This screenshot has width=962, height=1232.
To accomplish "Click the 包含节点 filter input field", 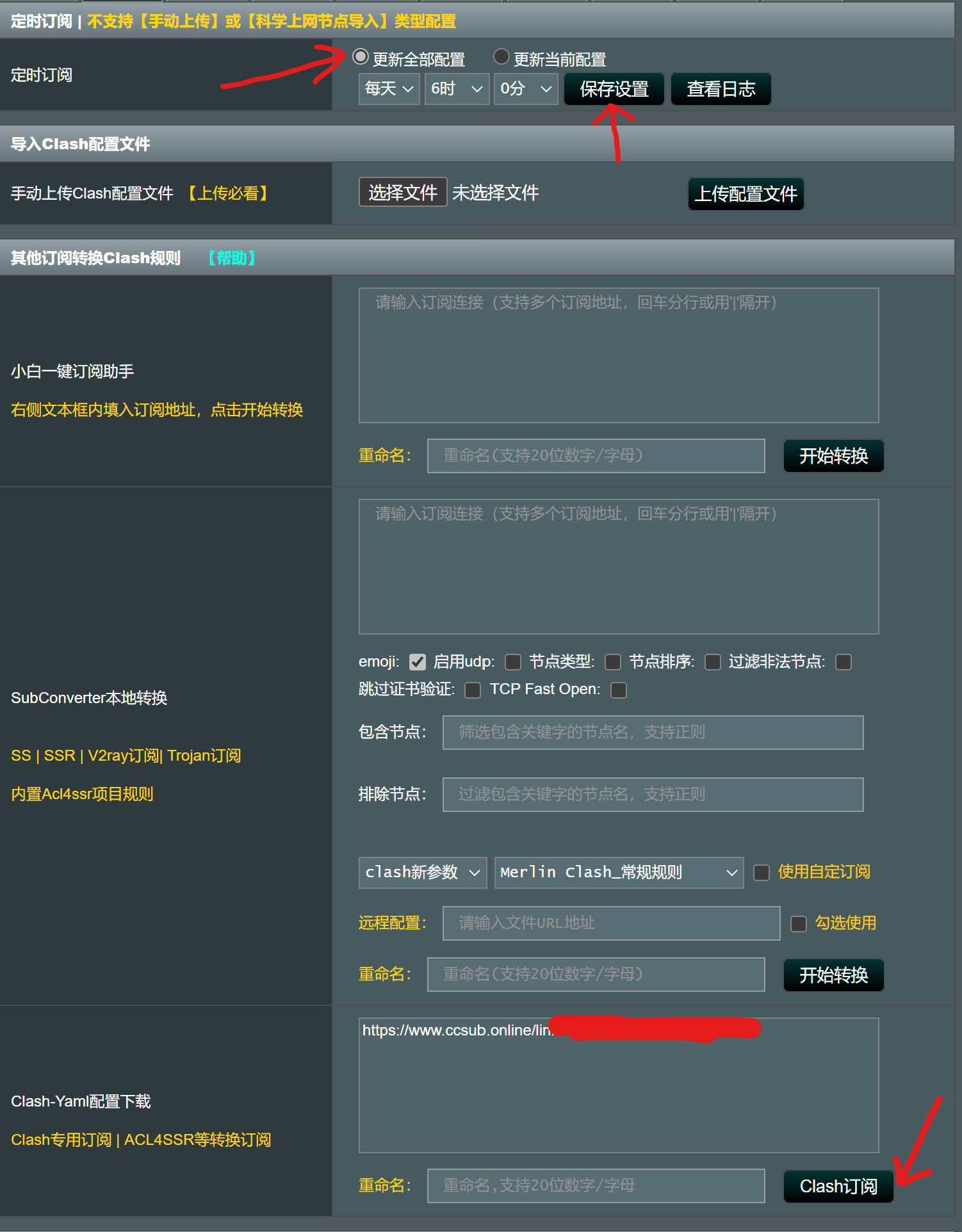I will coord(653,733).
